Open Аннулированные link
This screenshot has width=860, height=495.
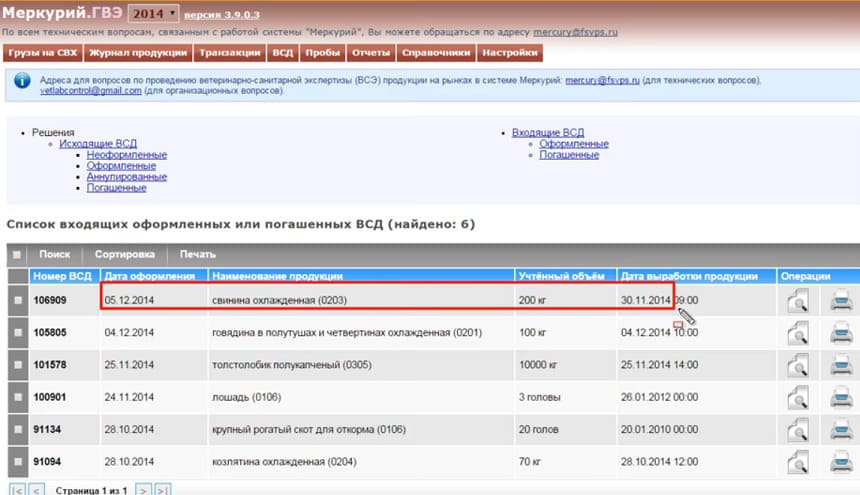point(127,177)
